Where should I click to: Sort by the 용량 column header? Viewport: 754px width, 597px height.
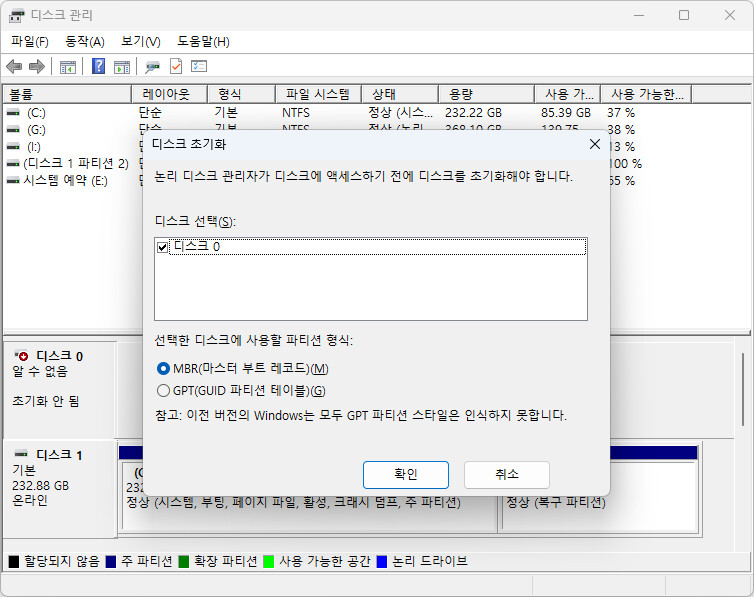[x=486, y=94]
